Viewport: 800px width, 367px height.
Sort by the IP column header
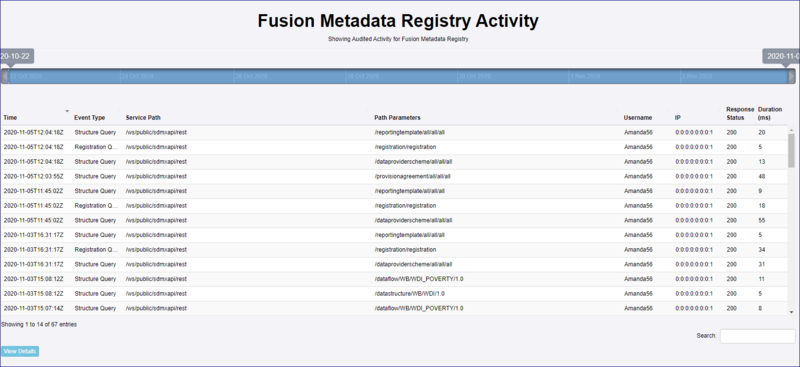click(x=678, y=117)
